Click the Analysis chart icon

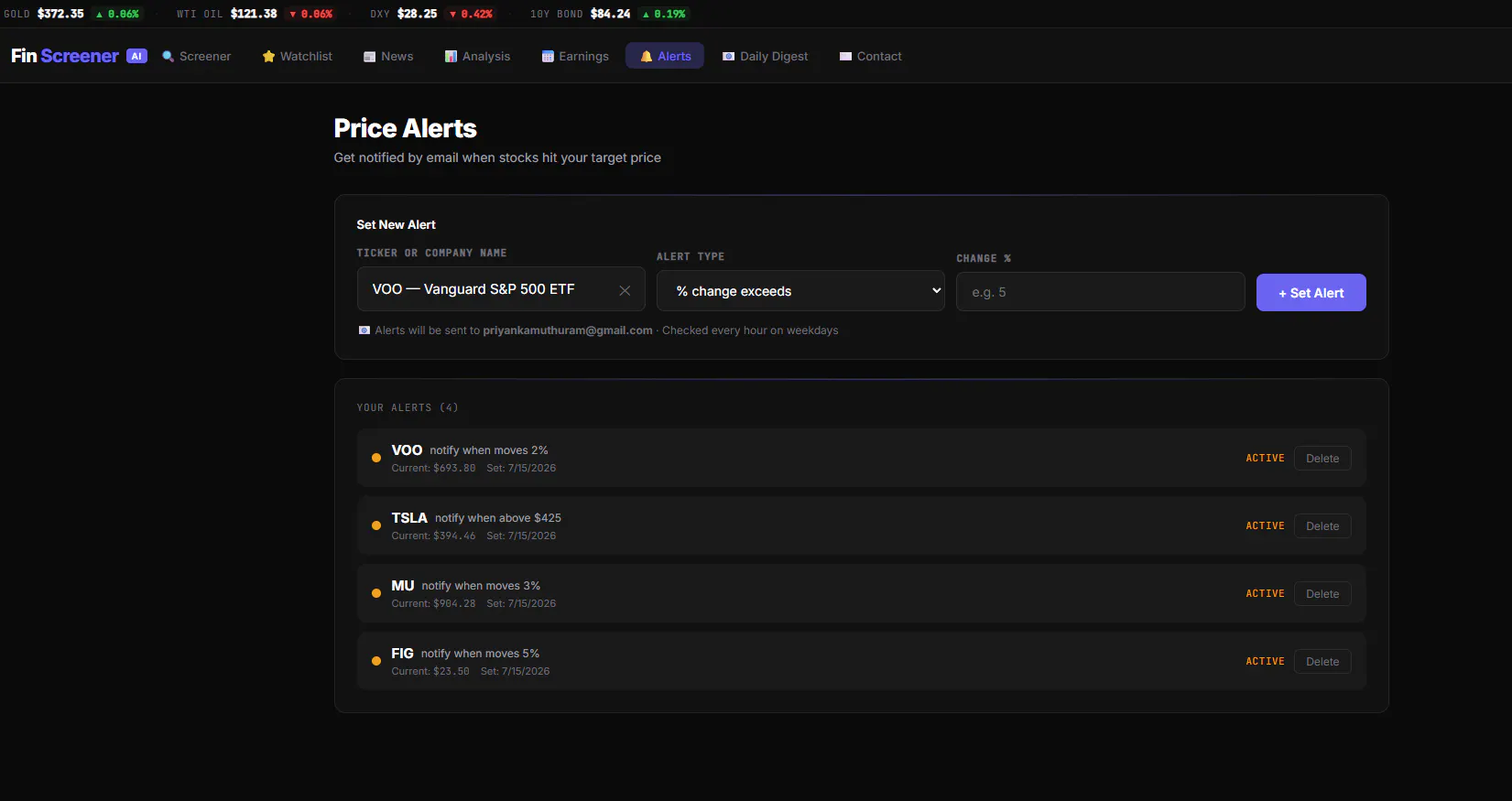(451, 57)
